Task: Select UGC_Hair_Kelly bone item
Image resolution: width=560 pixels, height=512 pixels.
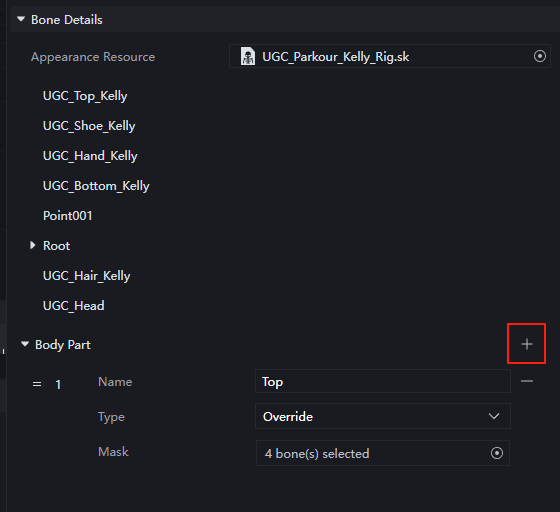Action: (86, 276)
